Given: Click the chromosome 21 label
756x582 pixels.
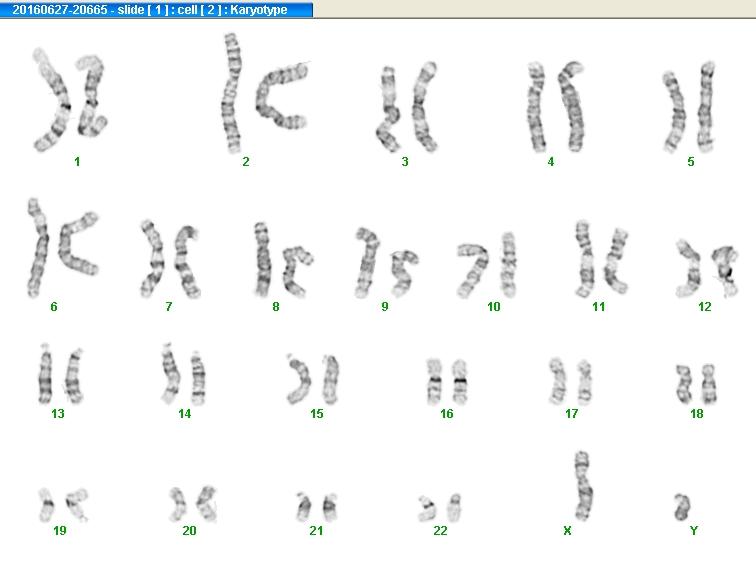Looking at the screenshot, I should point(316,531).
